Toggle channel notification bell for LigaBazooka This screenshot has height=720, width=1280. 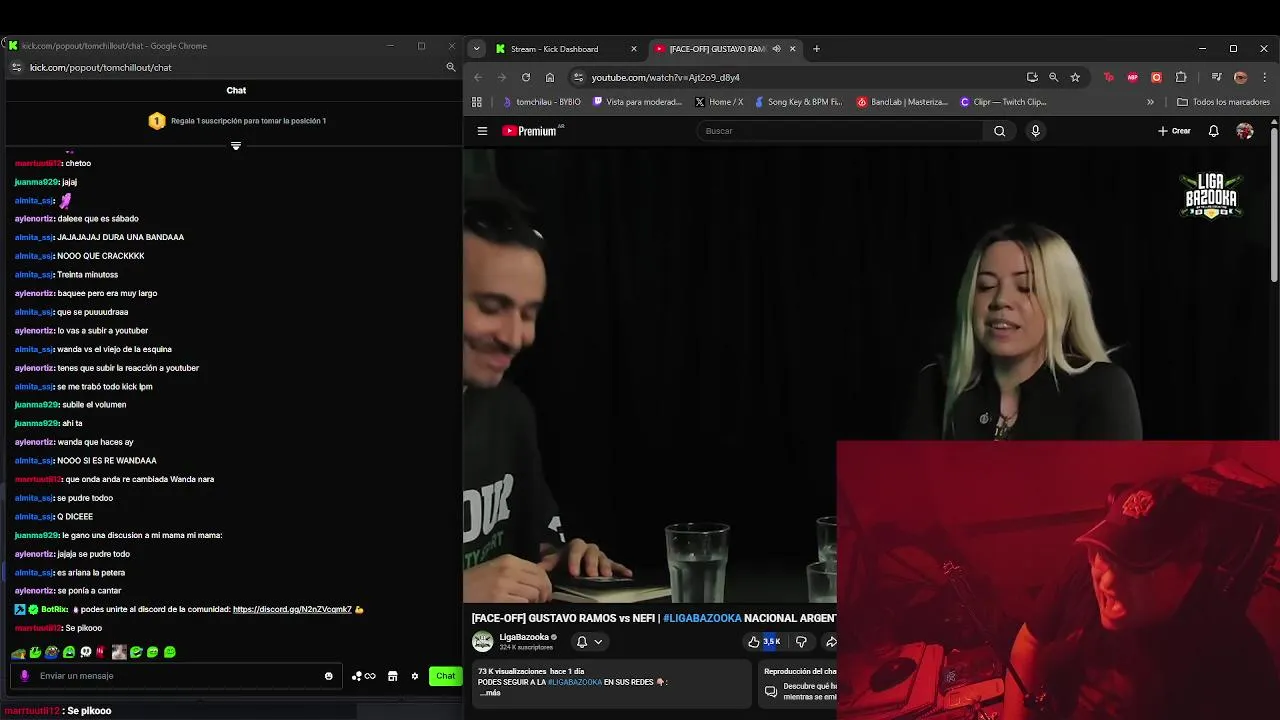click(x=581, y=642)
